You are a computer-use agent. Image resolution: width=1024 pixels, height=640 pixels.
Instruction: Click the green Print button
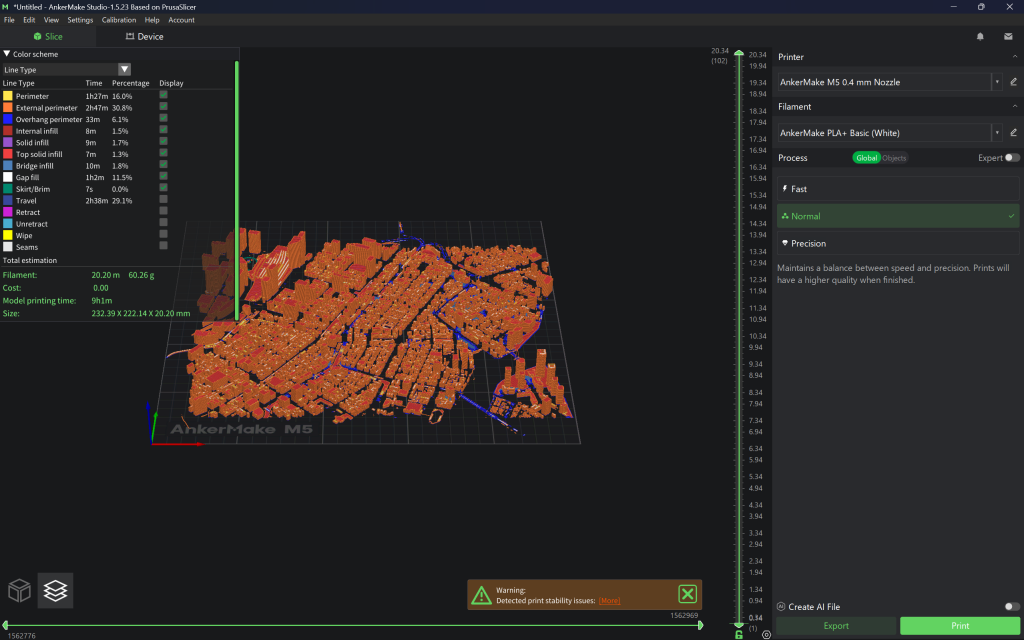tap(959, 626)
